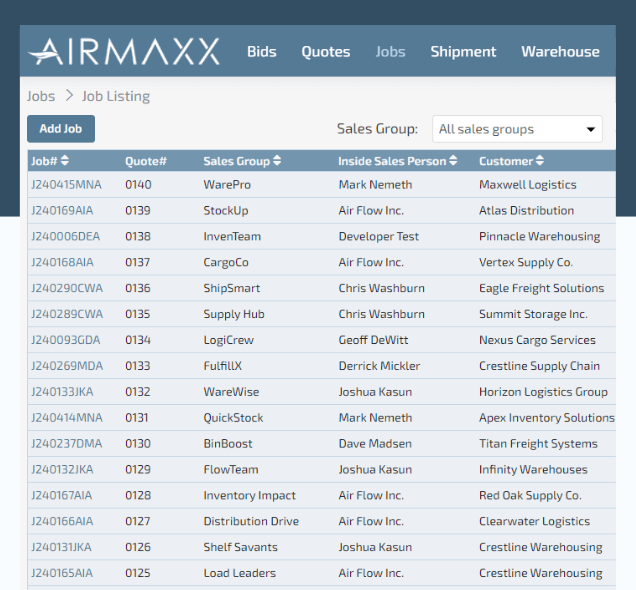
Task: Sort by the Job# column arrows
Action: [66, 161]
